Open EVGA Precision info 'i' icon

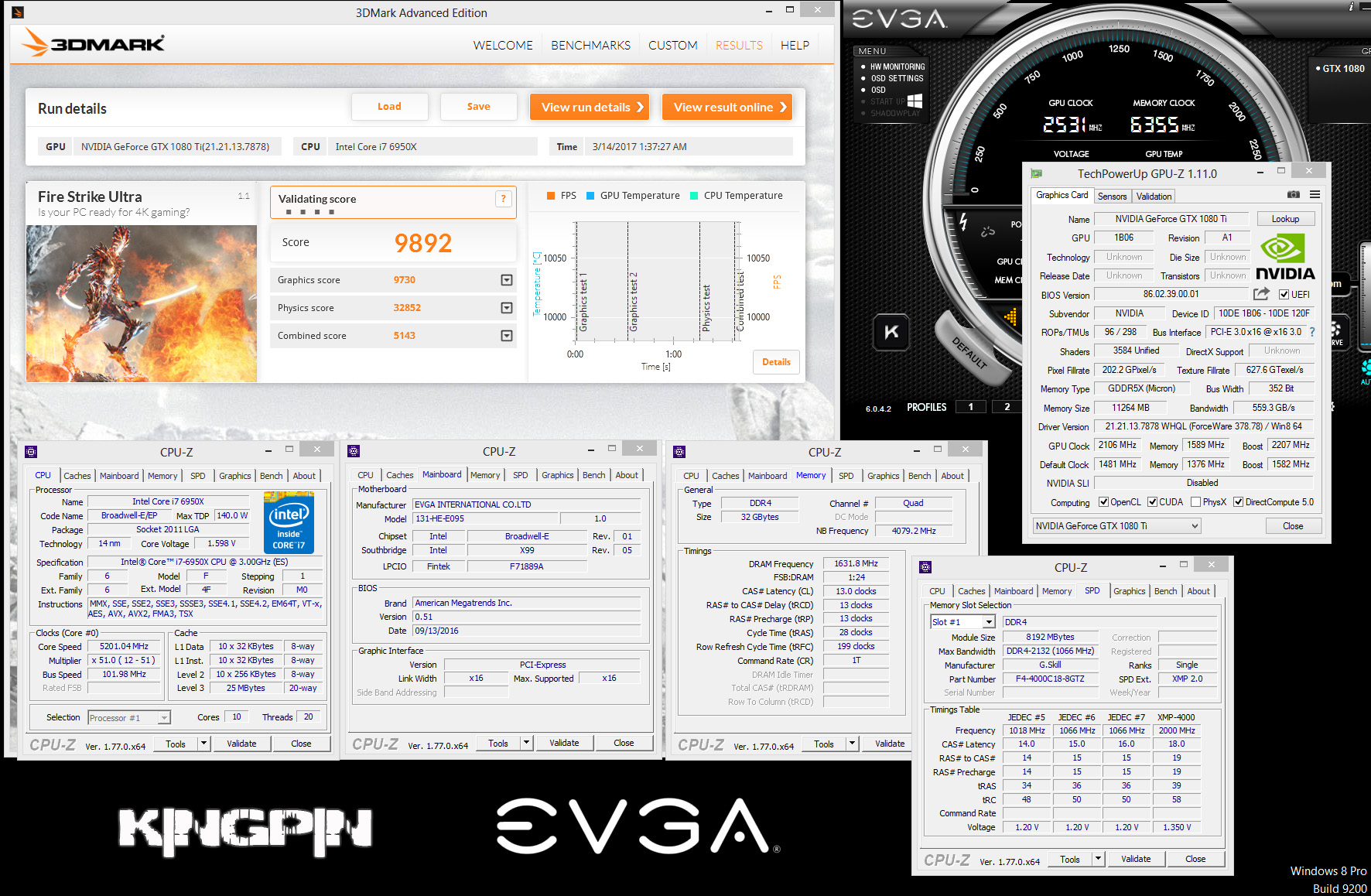pyautogui.click(x=1351, y=6)
